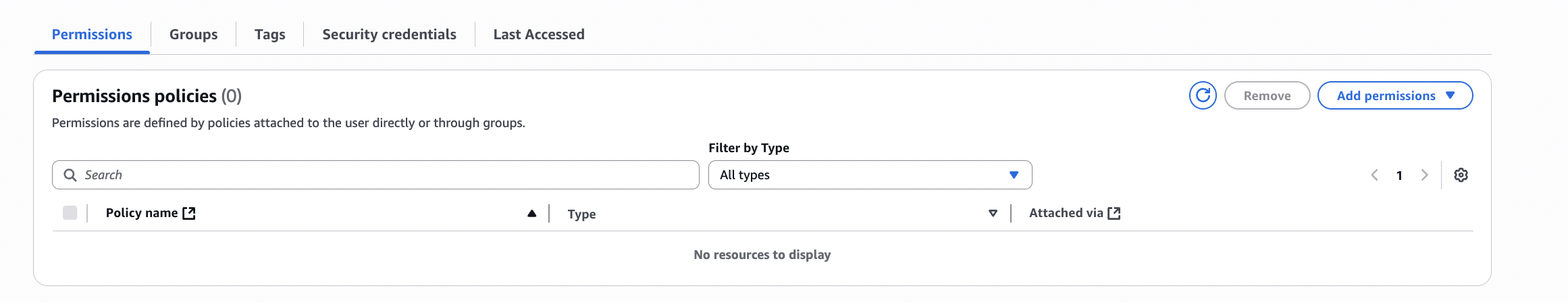Click the Policy name external link icon
Viewport: 1568px width, 303px height.
[x=189, y=214]
